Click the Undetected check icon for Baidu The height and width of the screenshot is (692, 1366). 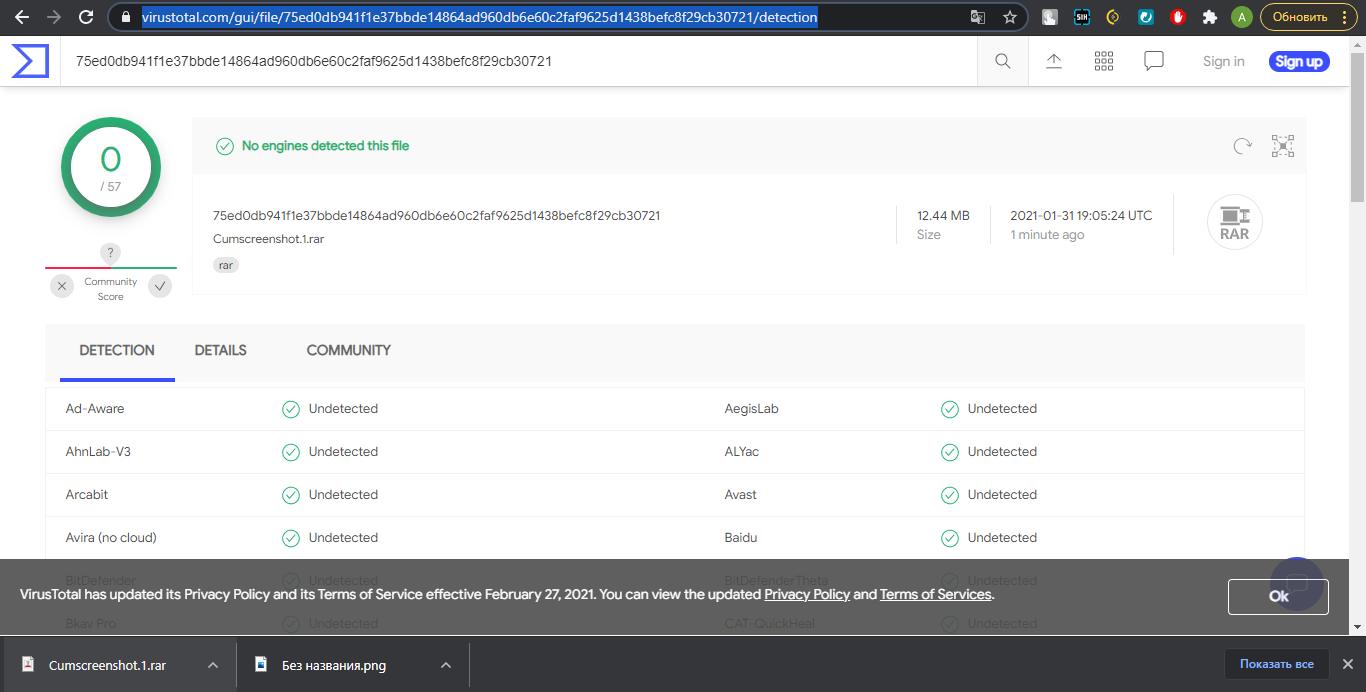click(x=950, y=538)
